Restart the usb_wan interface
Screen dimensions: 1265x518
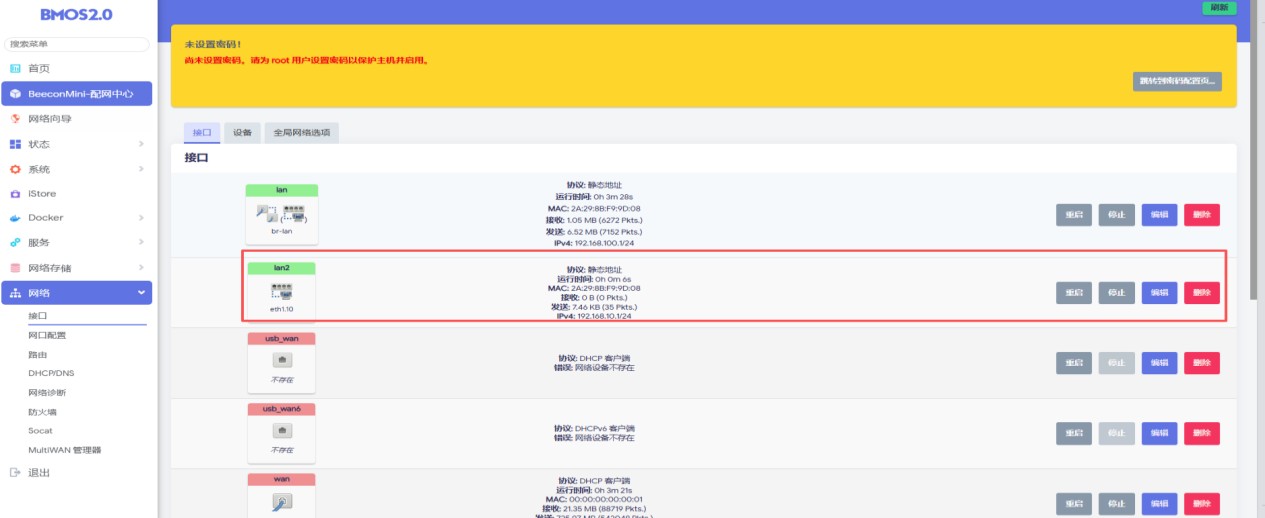[x=1074, y=363]
